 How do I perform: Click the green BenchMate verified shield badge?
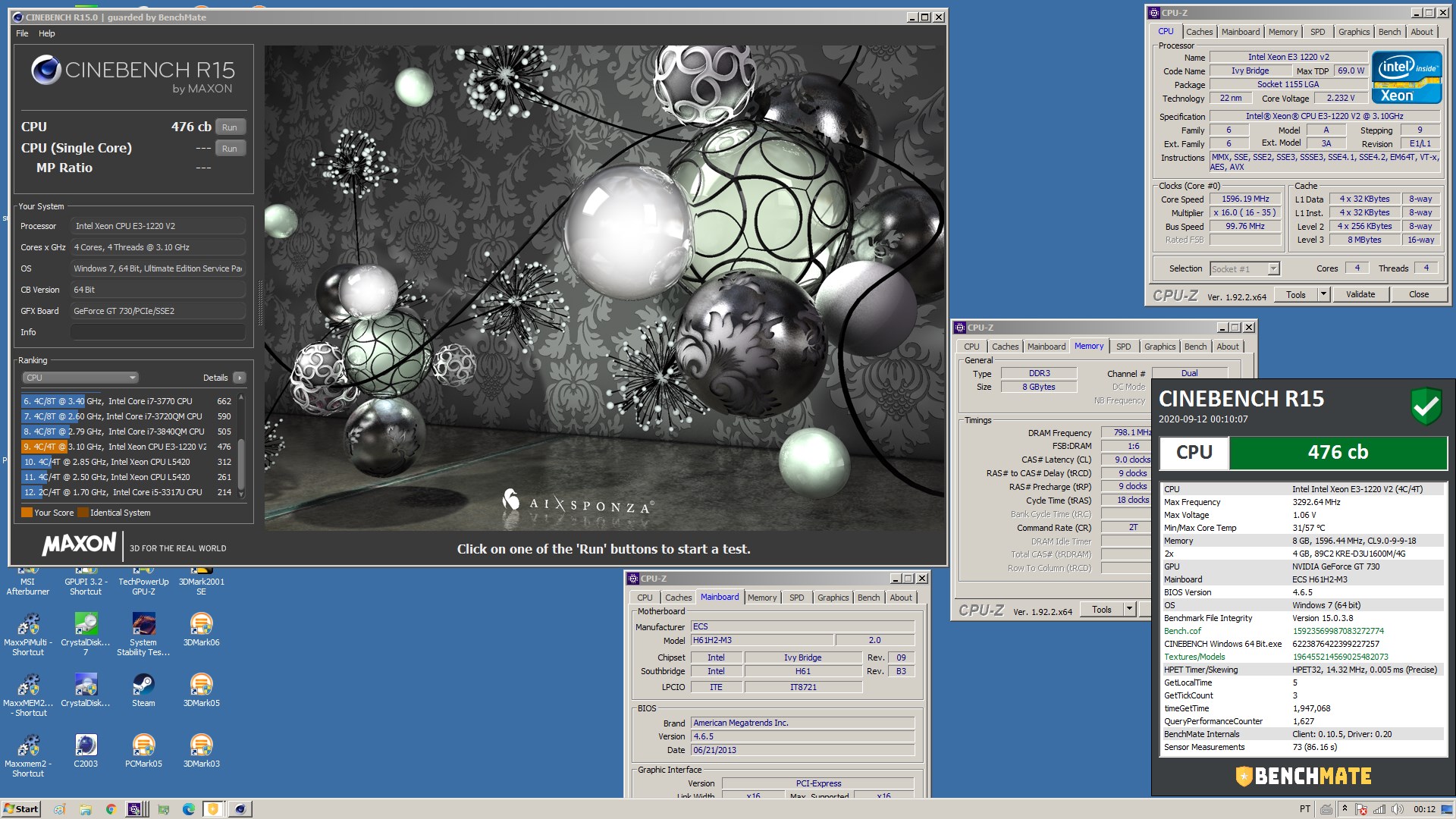(x=1426, y=406)
